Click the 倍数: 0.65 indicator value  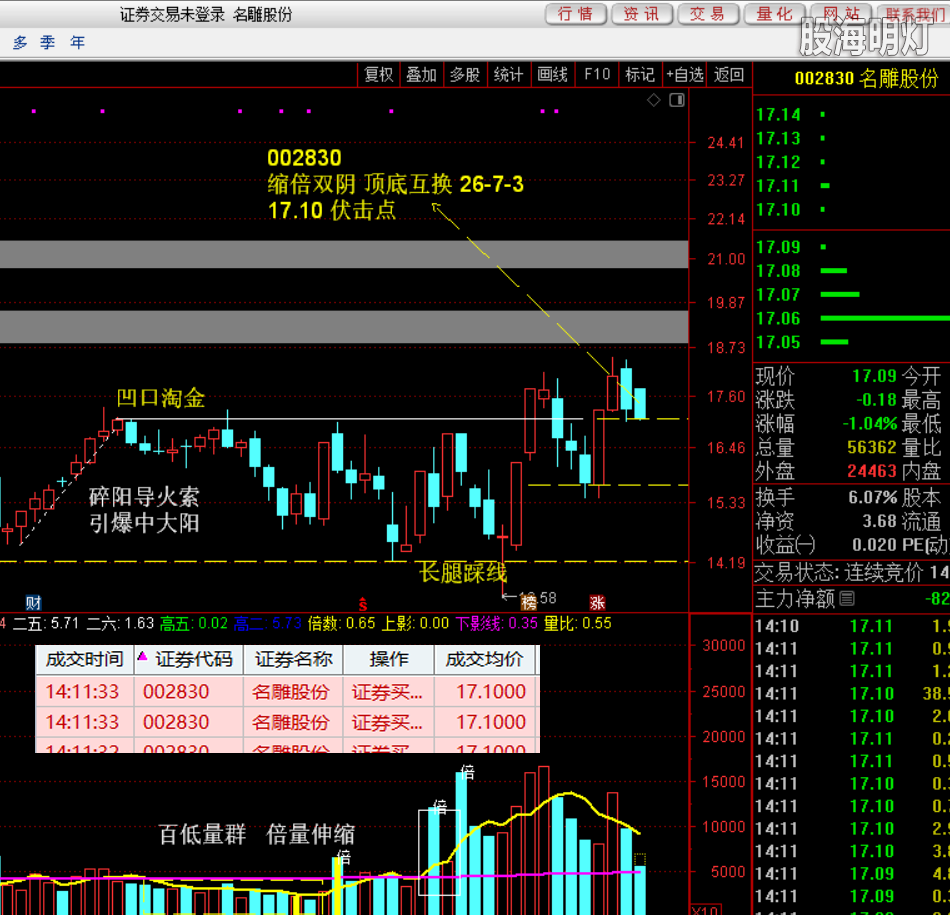tap(342, 624)
